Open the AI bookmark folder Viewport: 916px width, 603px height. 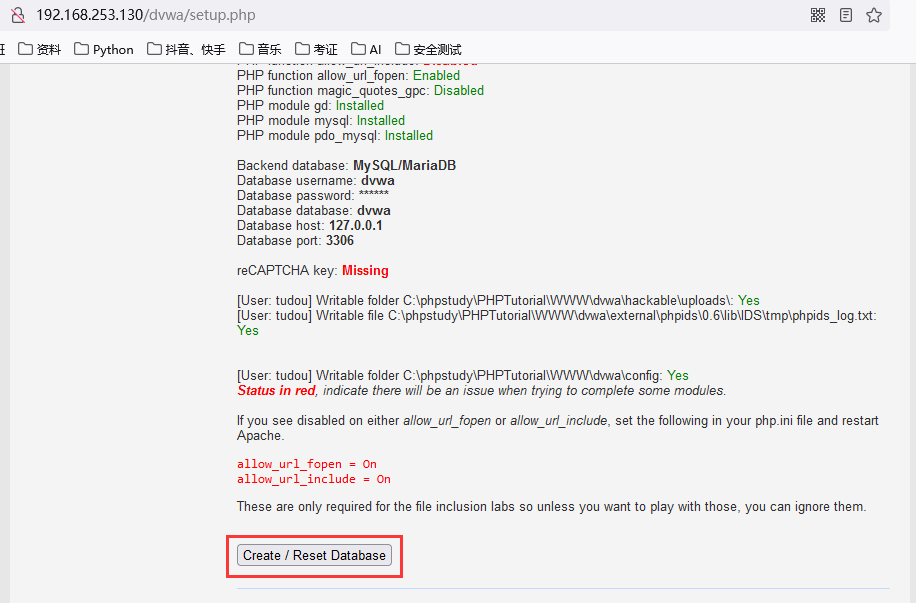[x=366, y=50]
